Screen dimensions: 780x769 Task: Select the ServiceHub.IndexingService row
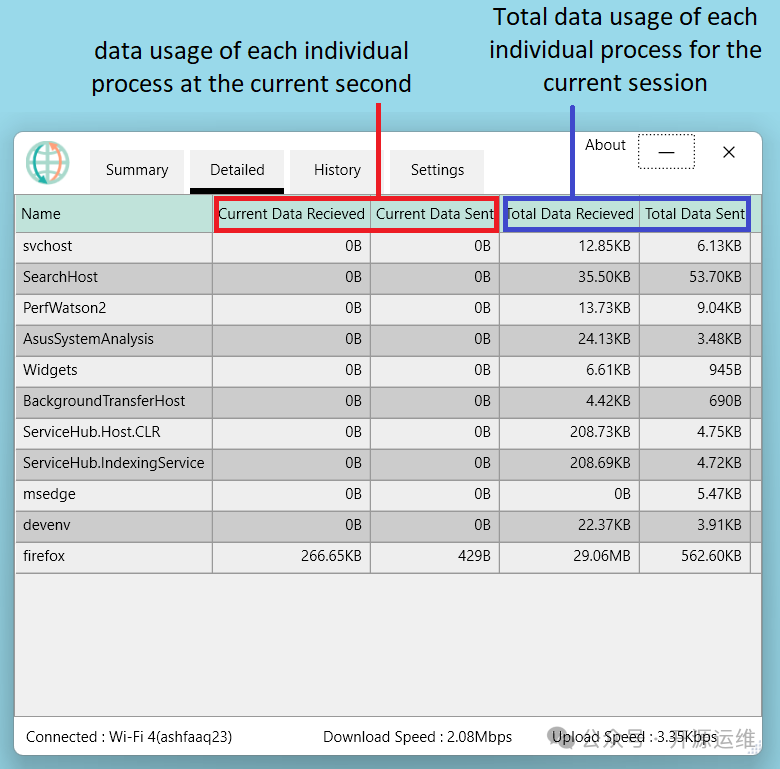click(113, 463)
